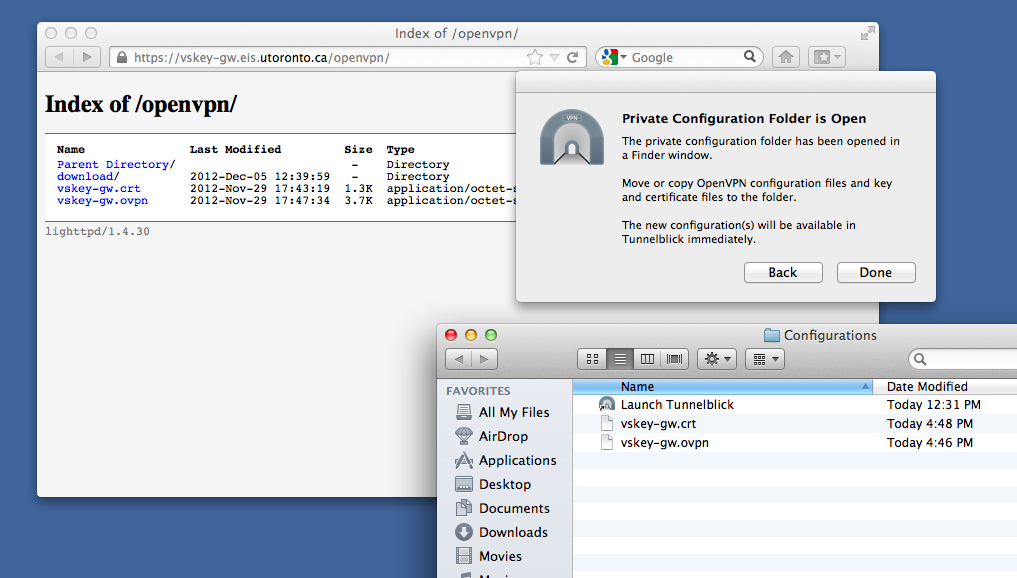1017x578 pixels.
Task: Open the bookmarks menu button in browser
Action: (826, 57)
